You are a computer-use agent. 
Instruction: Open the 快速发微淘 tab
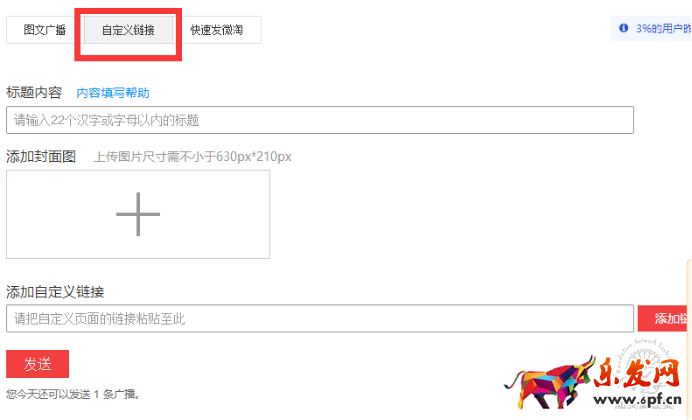point(217,30)
